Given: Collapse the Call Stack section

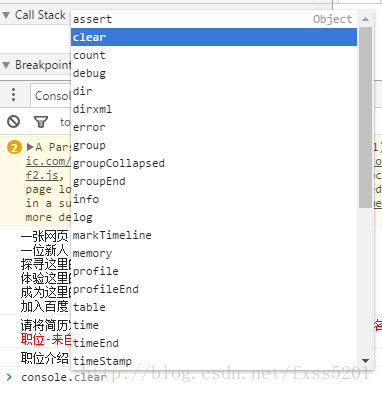Looking at the screenshot, I should [6, 15].
